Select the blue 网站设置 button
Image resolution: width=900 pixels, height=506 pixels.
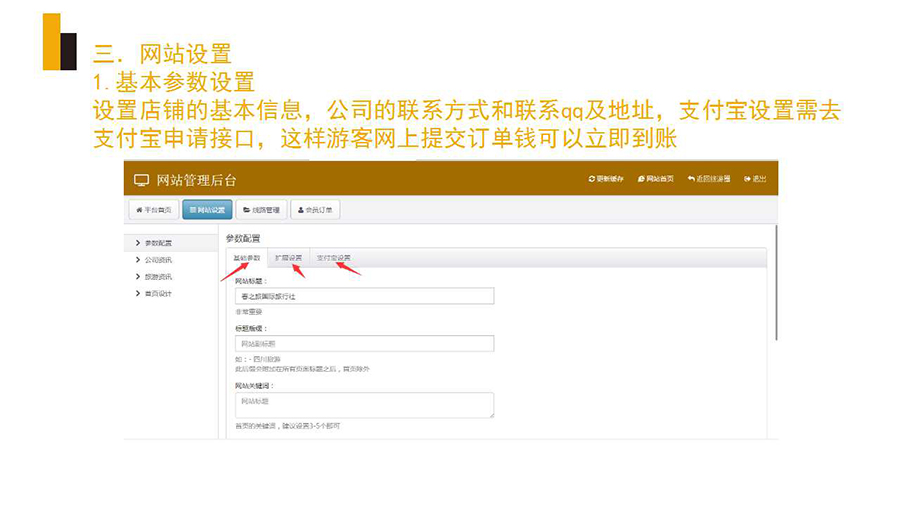207,210
